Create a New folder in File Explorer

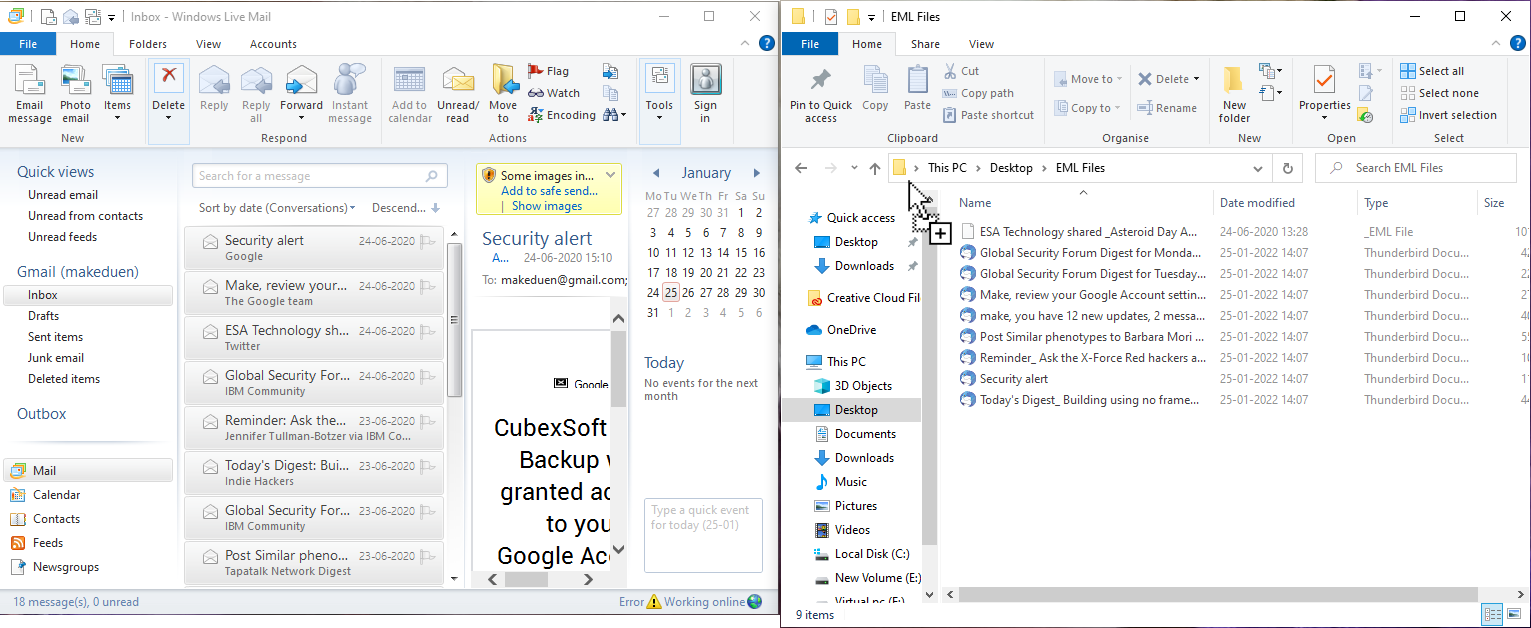1234,96
